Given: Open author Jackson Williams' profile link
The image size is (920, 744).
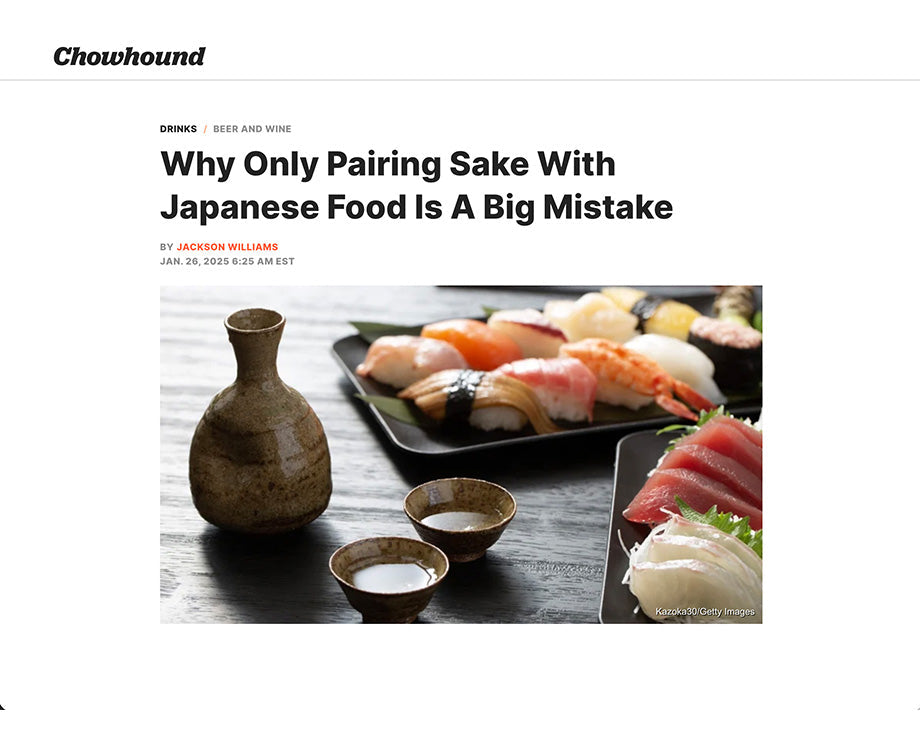Looking at the screenshot, I should (227, 247).
